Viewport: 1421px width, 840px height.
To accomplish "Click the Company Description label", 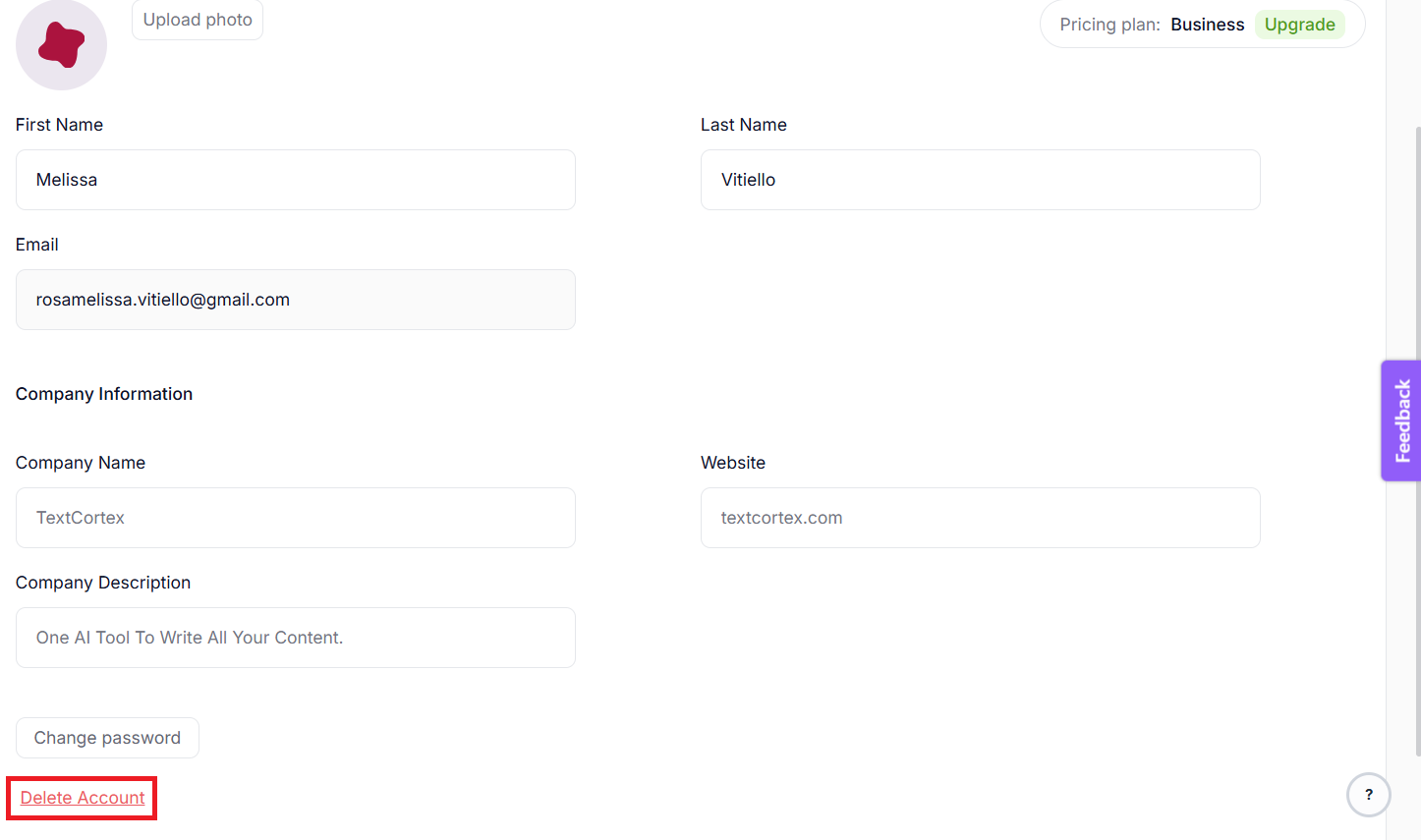I will (x=103, y=583).
